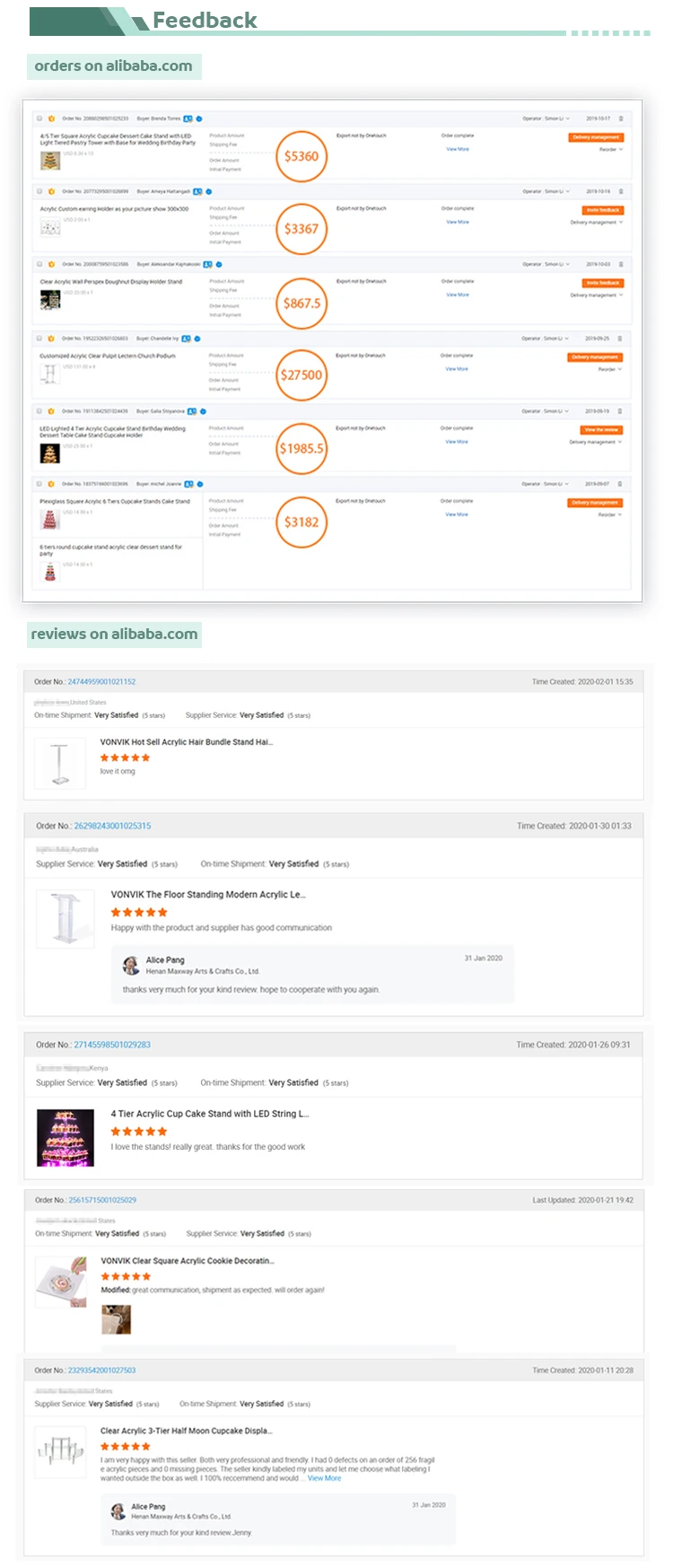Click five-star rating on Acrylic Hair Bundle Stand review
Viewport: 673px width, 1568px height.
pyautogui.click(x=125, y=758)
